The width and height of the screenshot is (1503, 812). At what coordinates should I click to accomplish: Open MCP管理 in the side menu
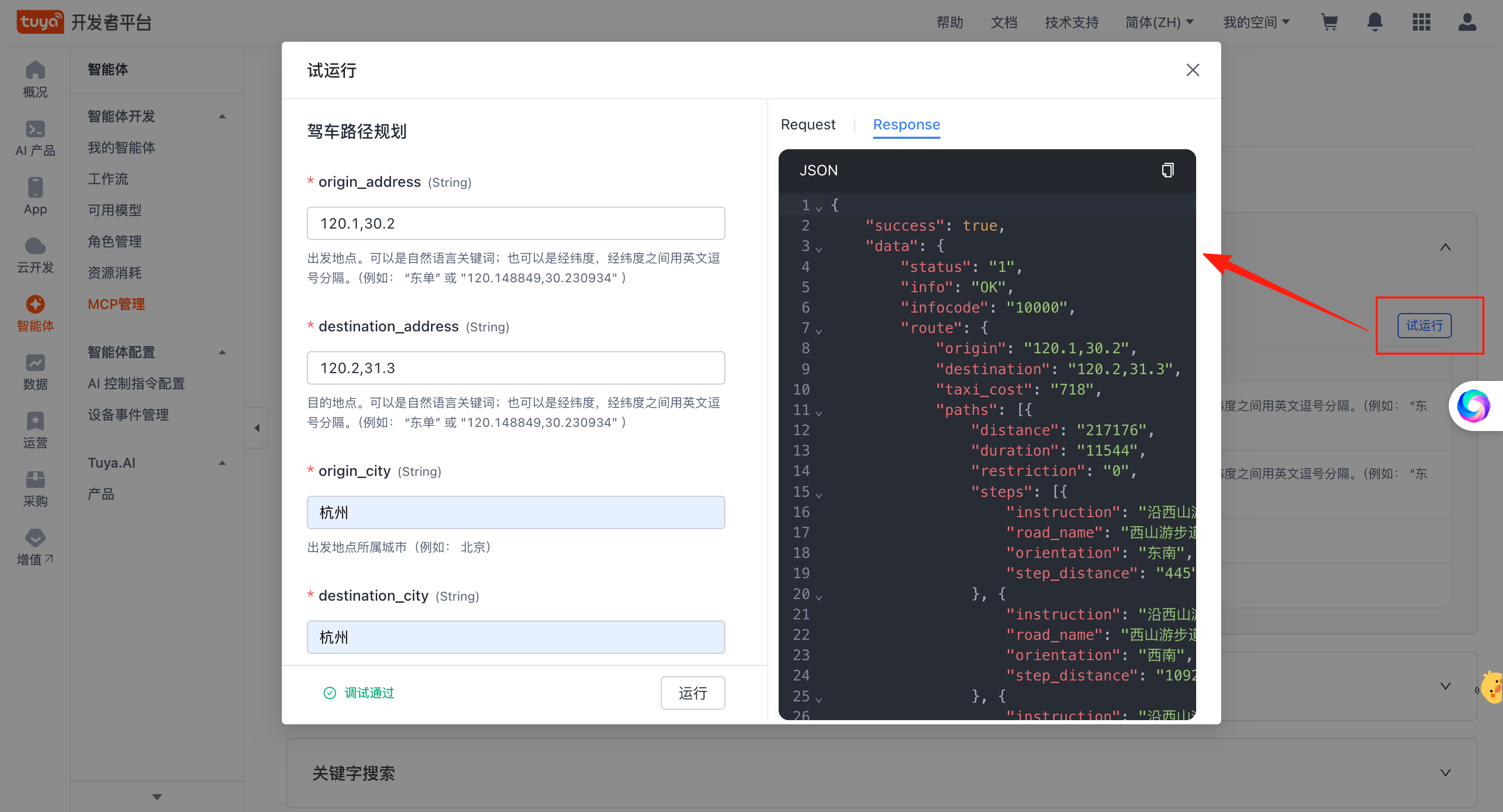pos(116,304)
